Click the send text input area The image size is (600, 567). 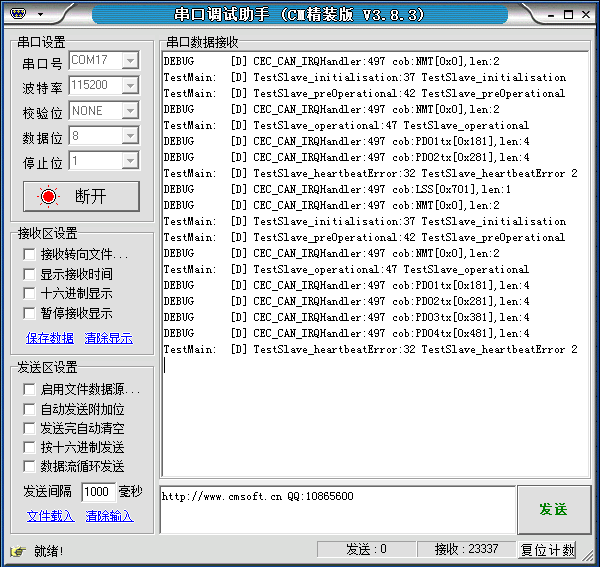point(338,510)
